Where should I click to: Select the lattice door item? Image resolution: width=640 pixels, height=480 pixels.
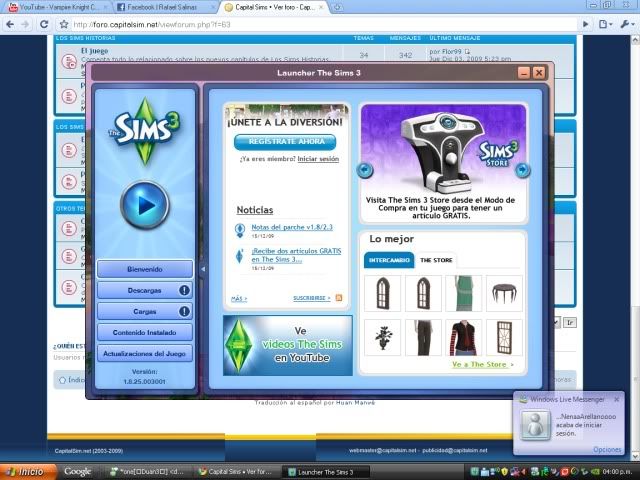tap(504, 338)
